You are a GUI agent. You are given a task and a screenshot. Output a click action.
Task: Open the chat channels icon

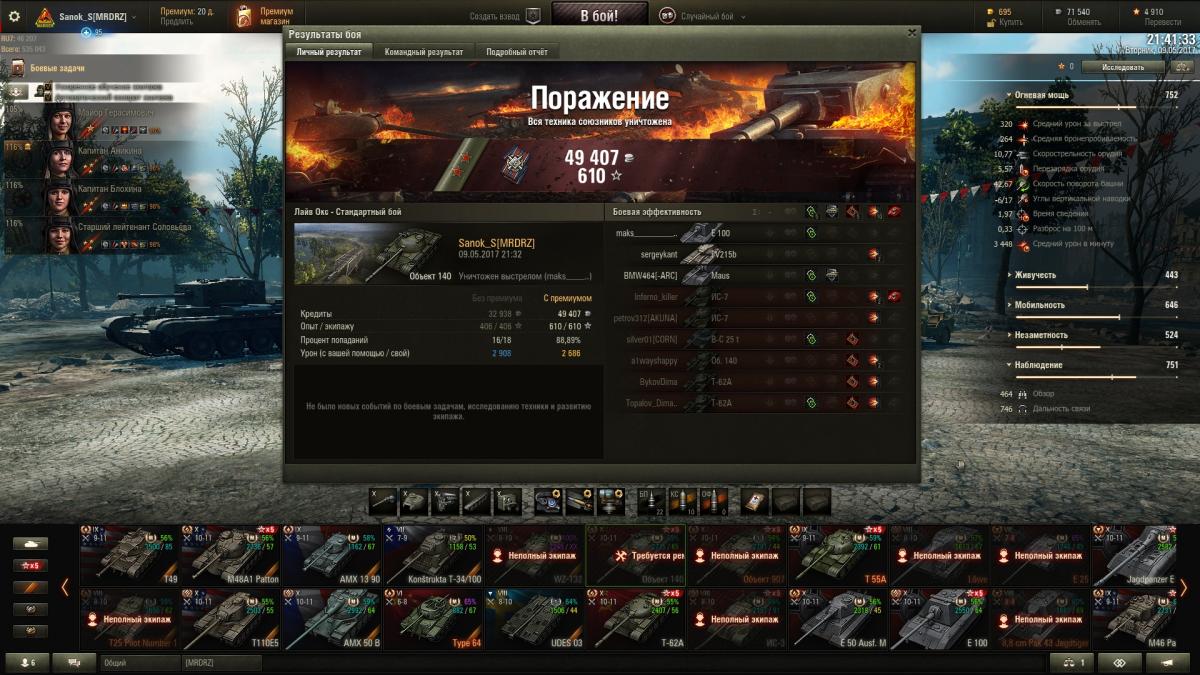coord(74,662)
